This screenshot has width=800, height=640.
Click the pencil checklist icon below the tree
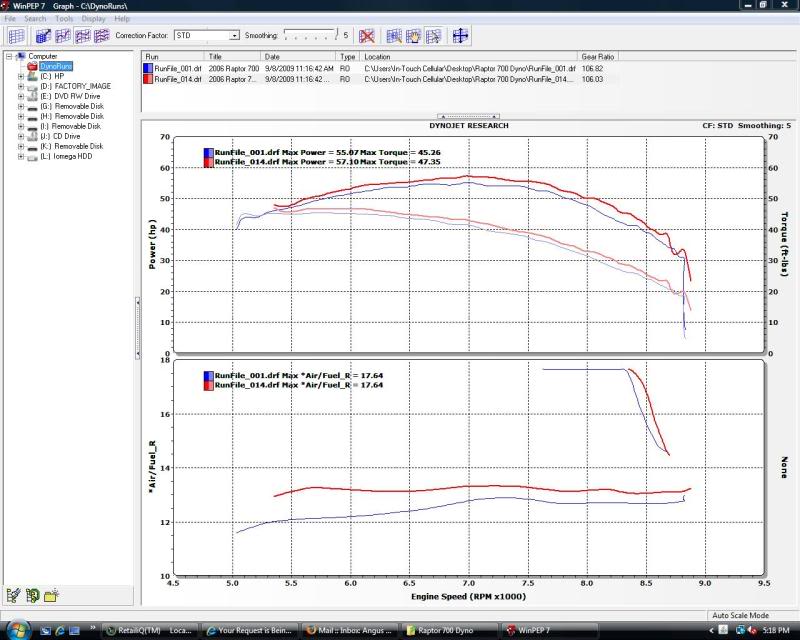pyautogui.click(x=13, y=595)
